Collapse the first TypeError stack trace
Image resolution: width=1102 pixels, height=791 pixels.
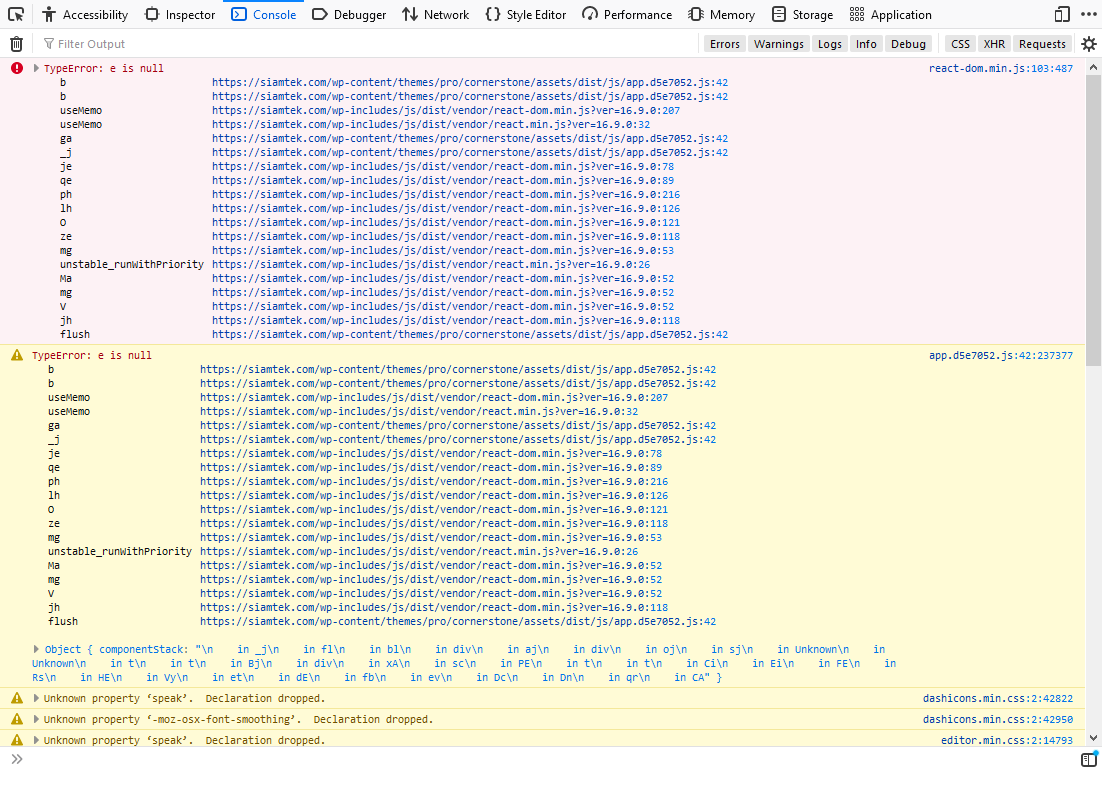coord(36,68)
